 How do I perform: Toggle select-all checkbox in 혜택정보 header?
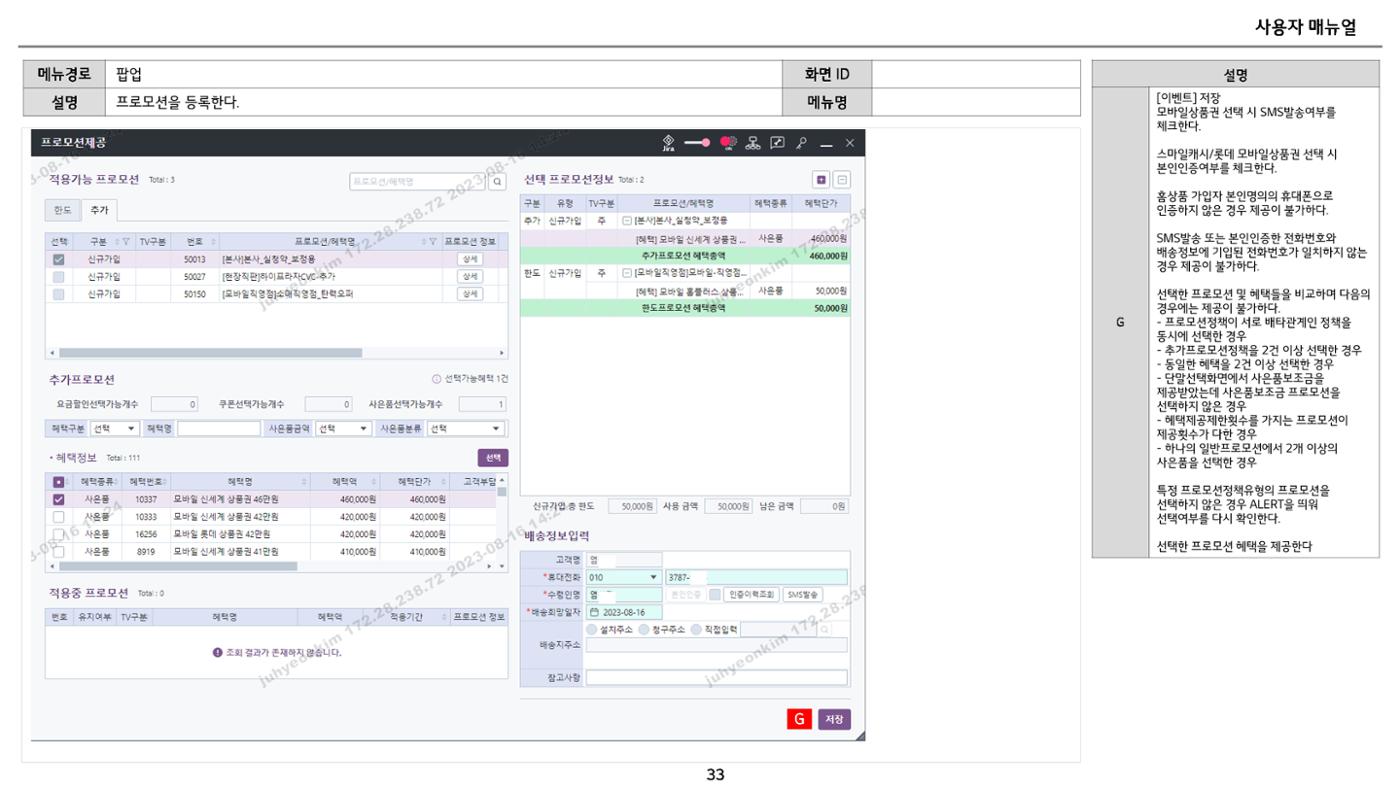tap(58, 482)
